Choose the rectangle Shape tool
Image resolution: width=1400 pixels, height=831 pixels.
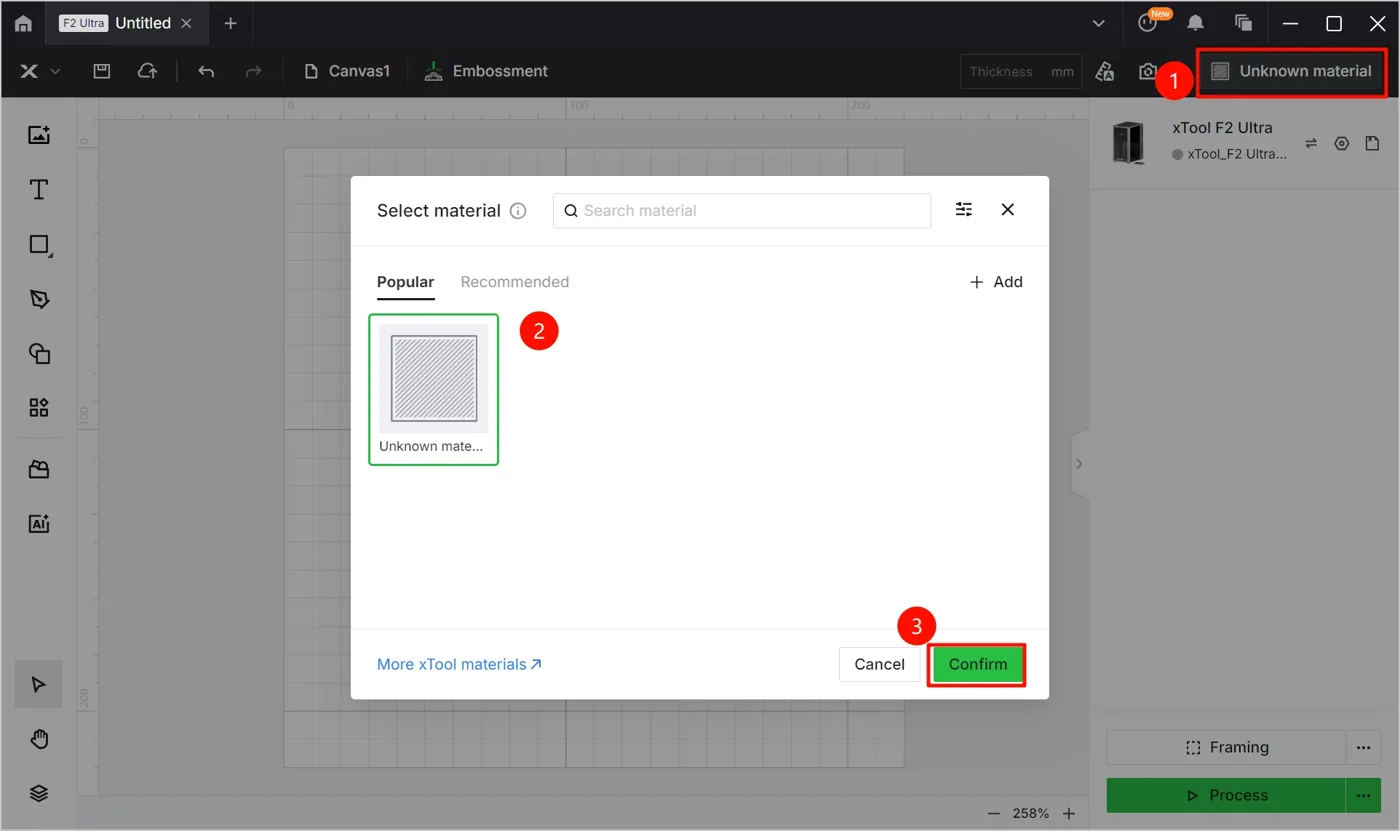click(39, 245)
